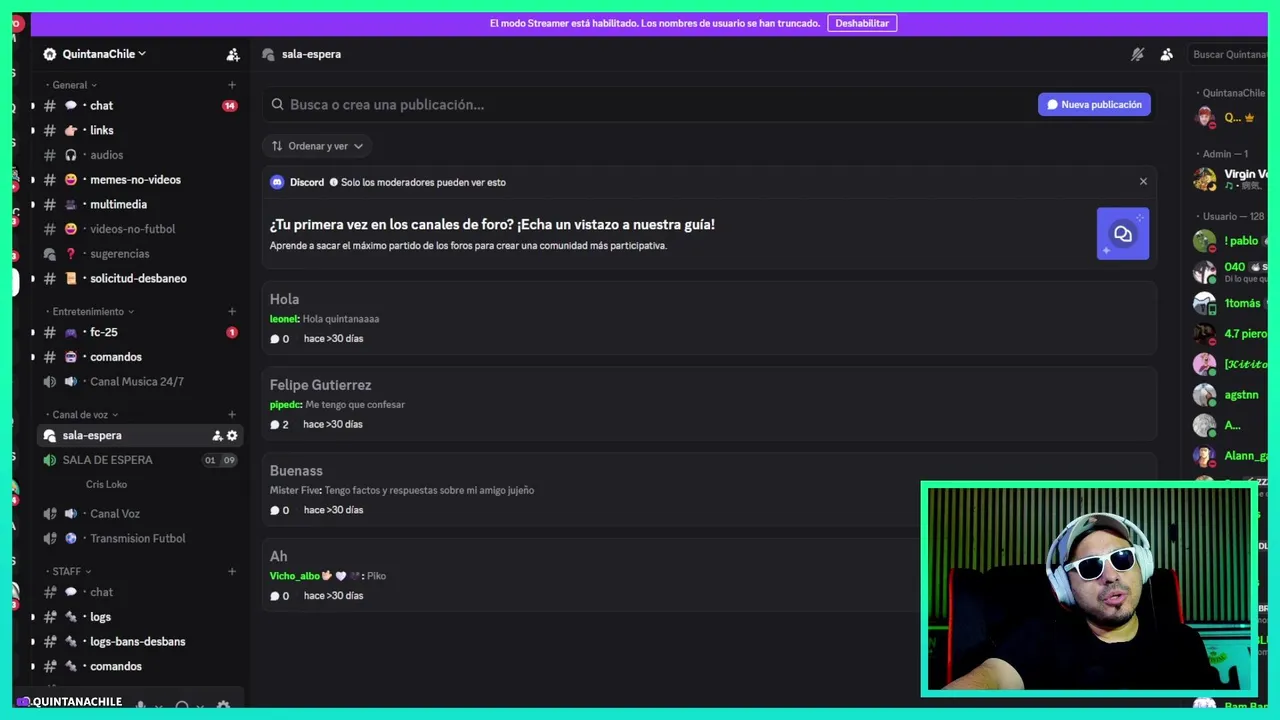Select the audios channel
Image resolution: width=1280 pixels, height=720 pixels.
coord(140,155)
